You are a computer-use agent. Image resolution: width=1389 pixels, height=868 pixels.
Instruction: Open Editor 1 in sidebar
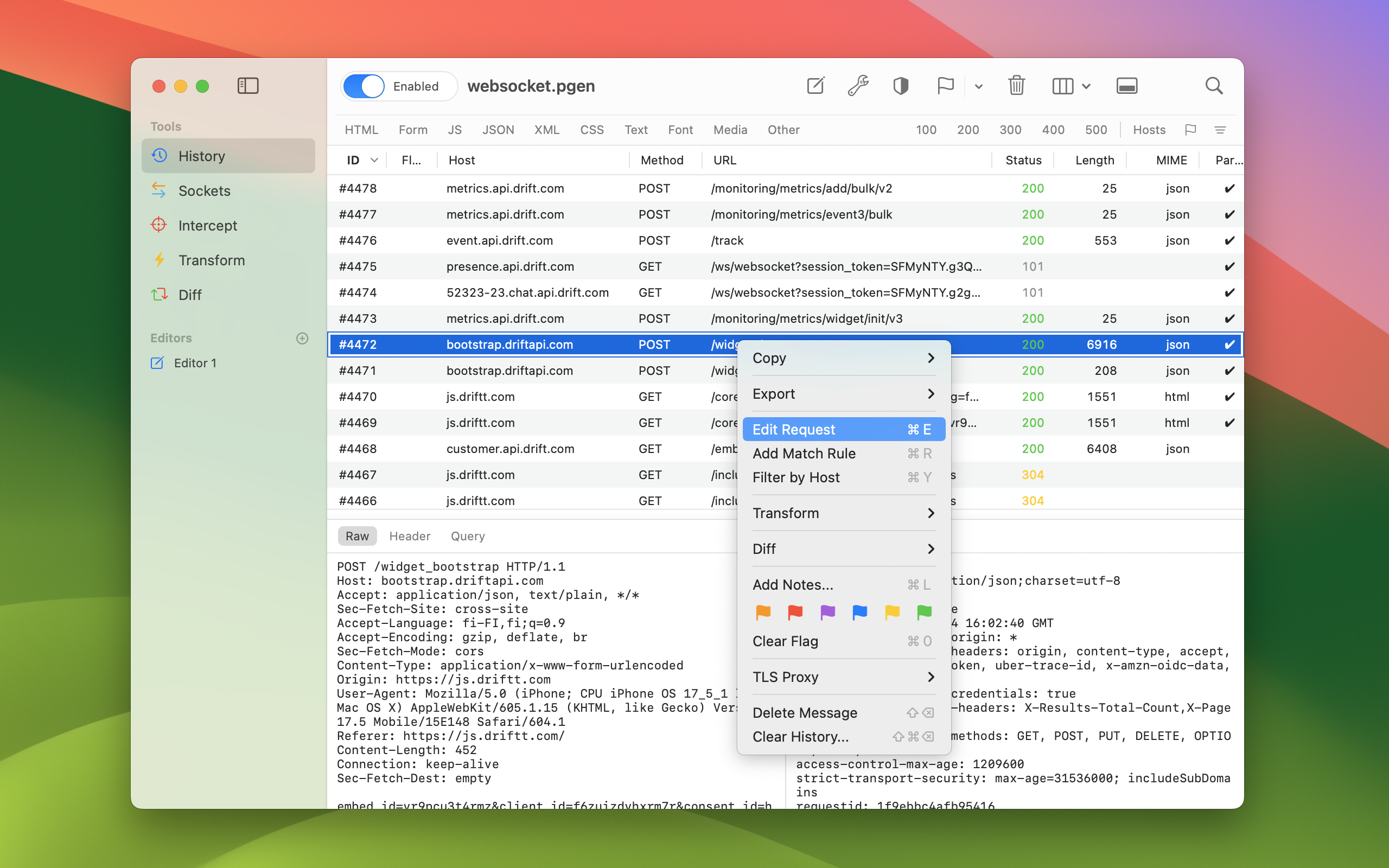[228, 363]
